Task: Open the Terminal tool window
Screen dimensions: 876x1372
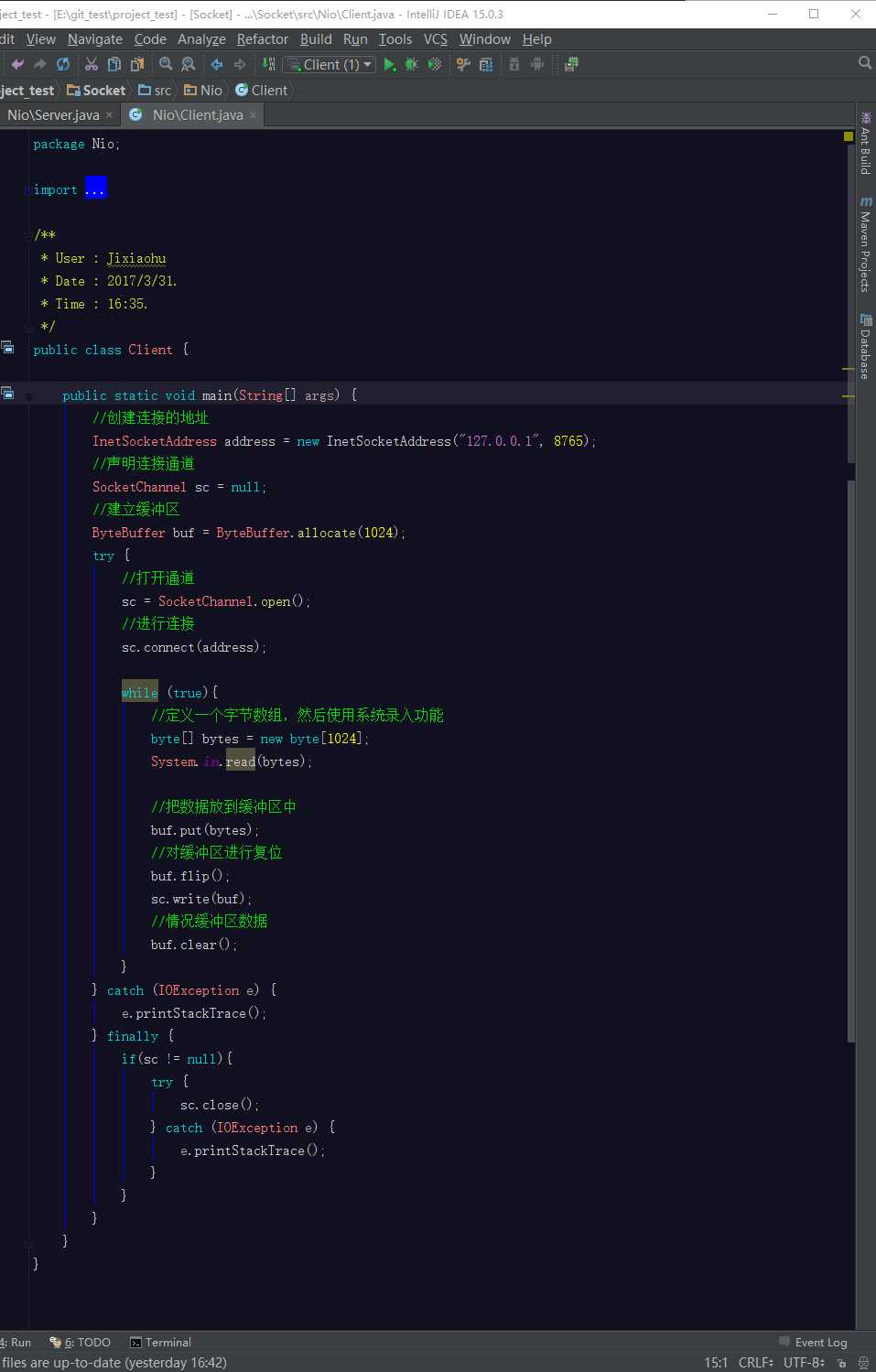Action: (161, 1343)
